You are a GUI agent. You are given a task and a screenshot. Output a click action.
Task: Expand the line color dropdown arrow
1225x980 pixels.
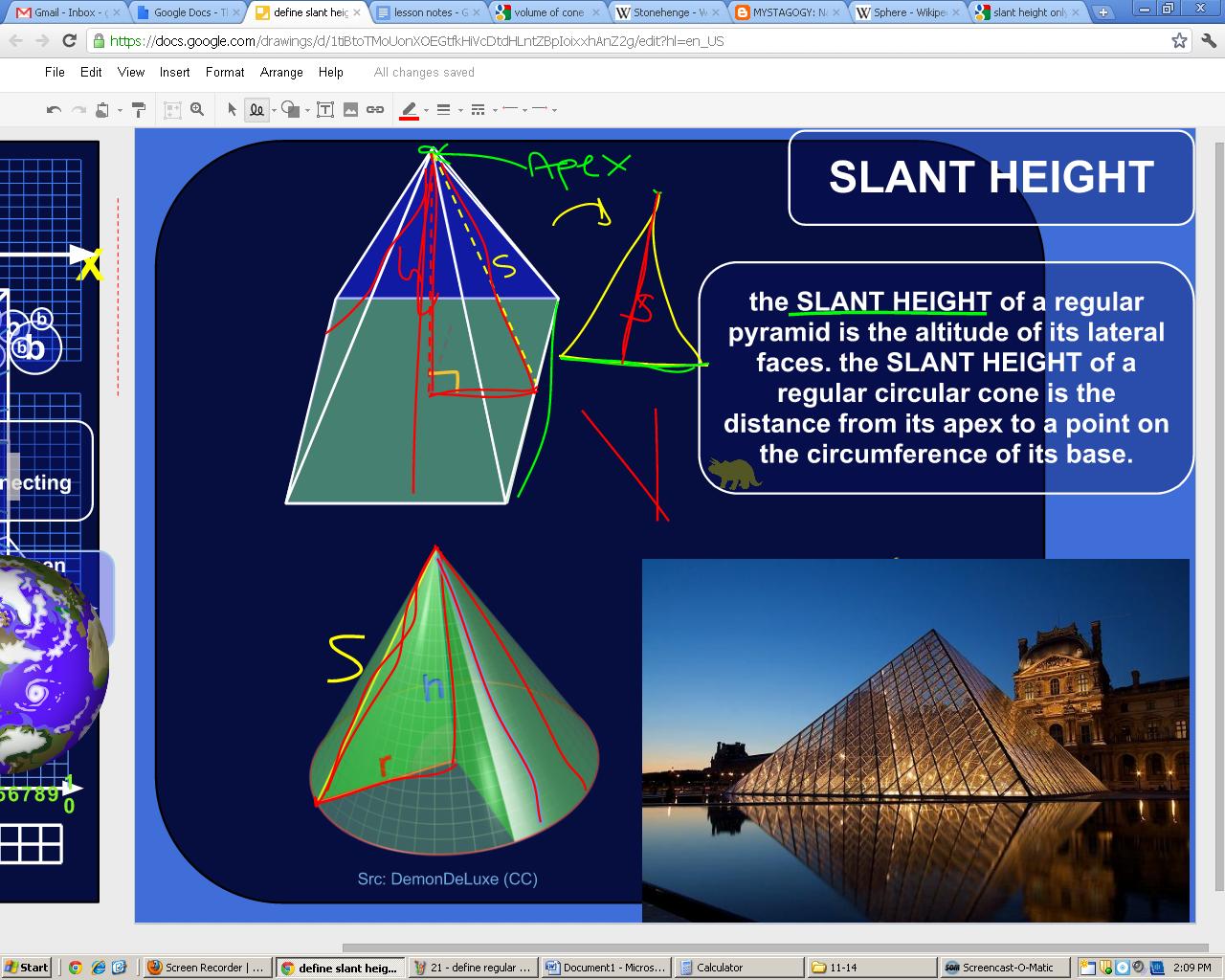click(426, 111)
